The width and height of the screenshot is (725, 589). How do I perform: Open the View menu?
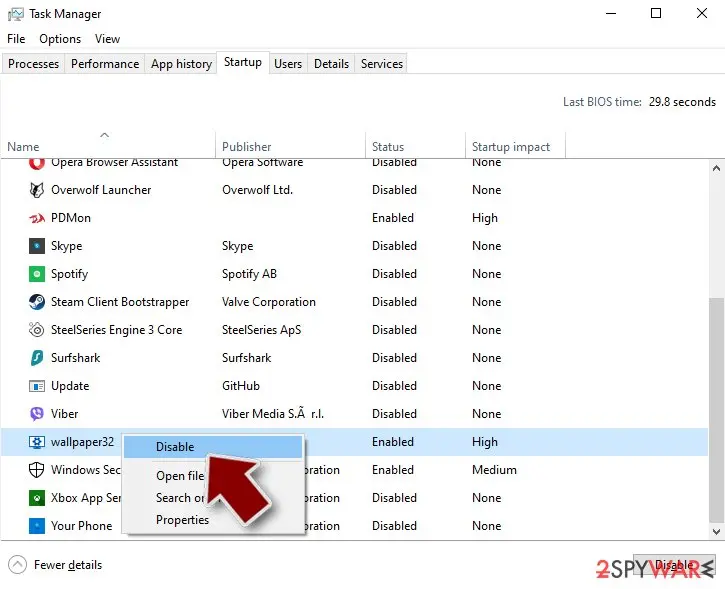pyautogui.click(x=107, y=39)
